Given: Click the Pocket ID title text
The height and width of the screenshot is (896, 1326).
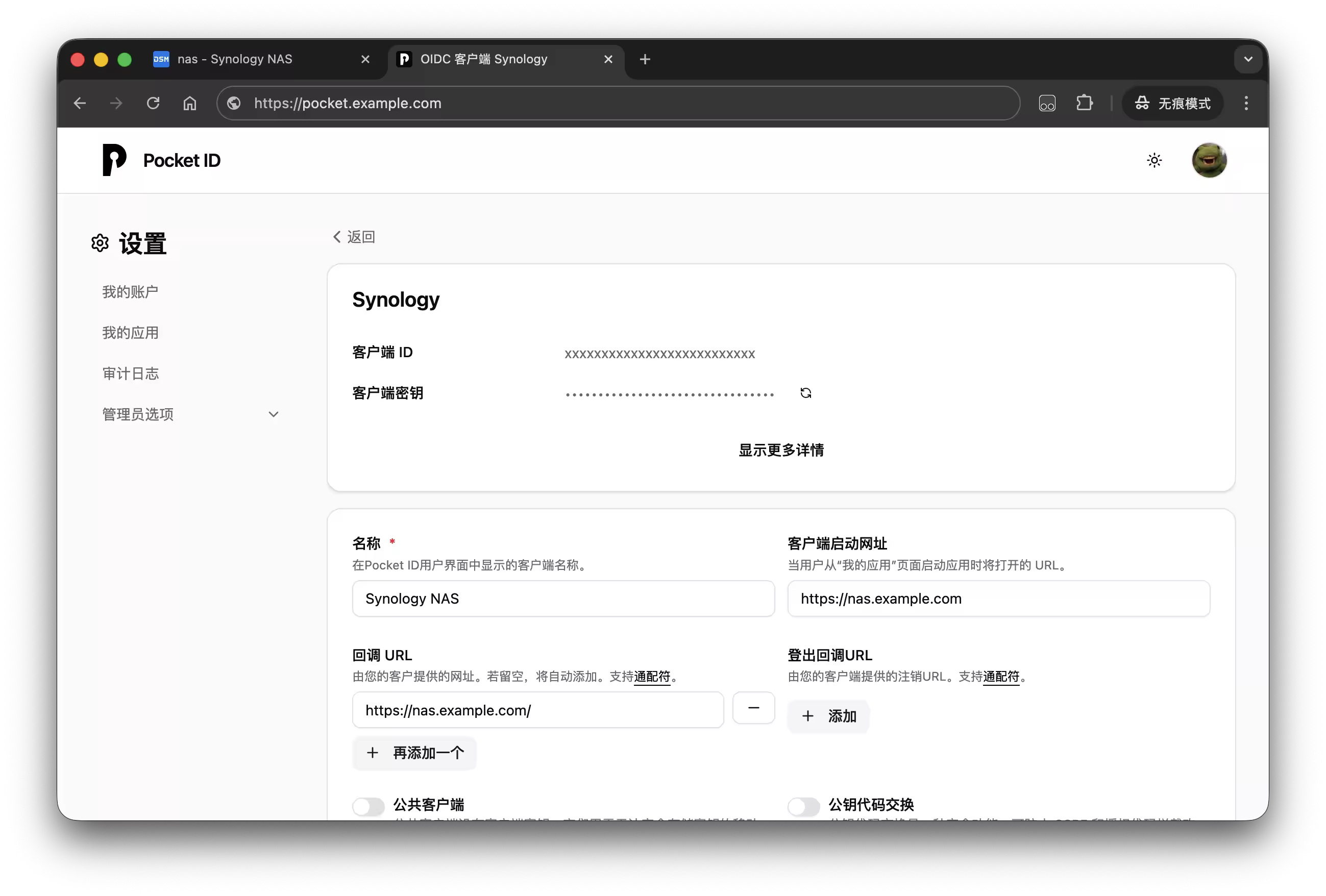Looking at the screenshot, I should point(181,160).
